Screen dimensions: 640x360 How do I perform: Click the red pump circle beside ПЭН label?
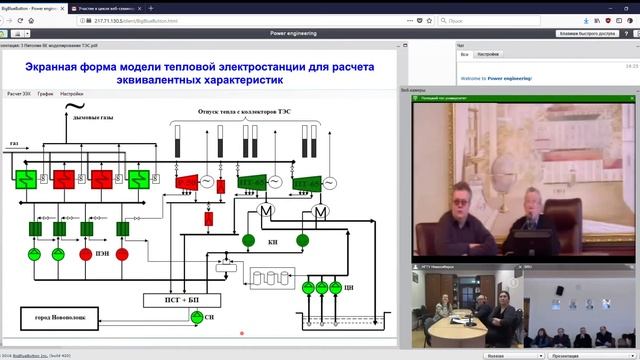coord(86,254)
